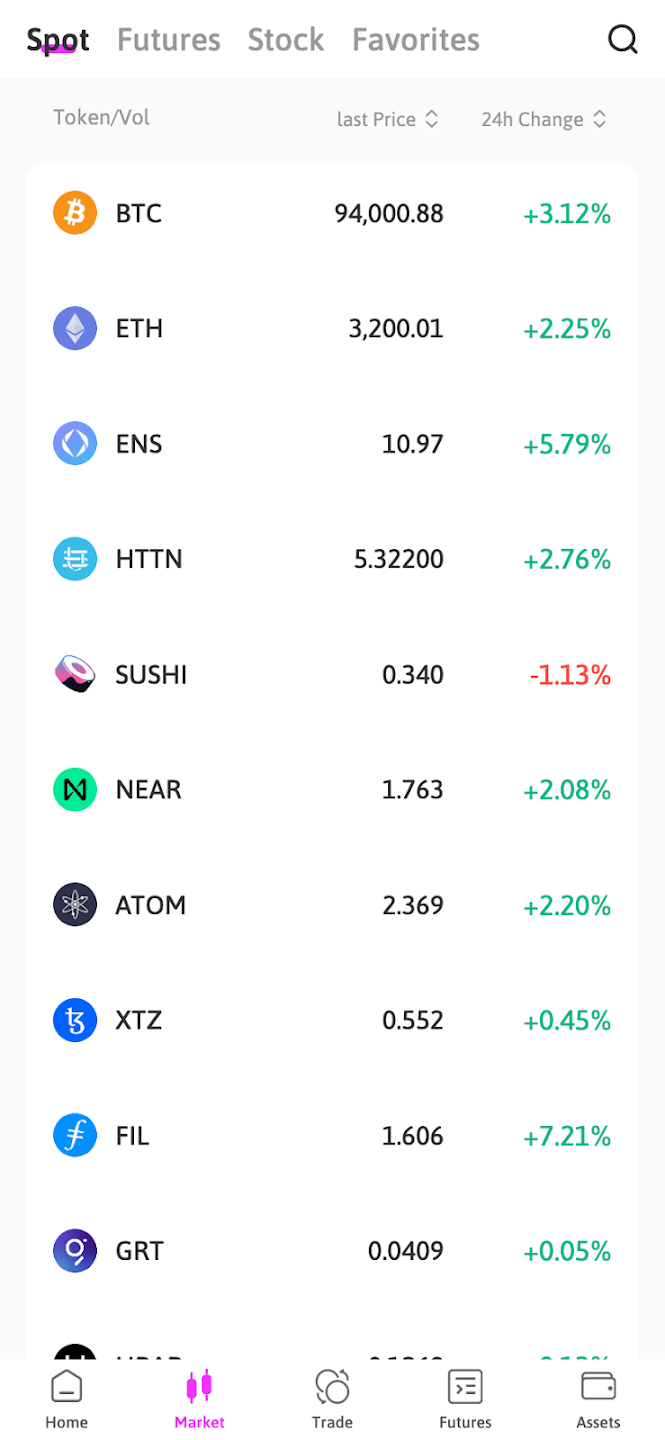Open Trade in bottom navigation

(x=332, y=1399)
